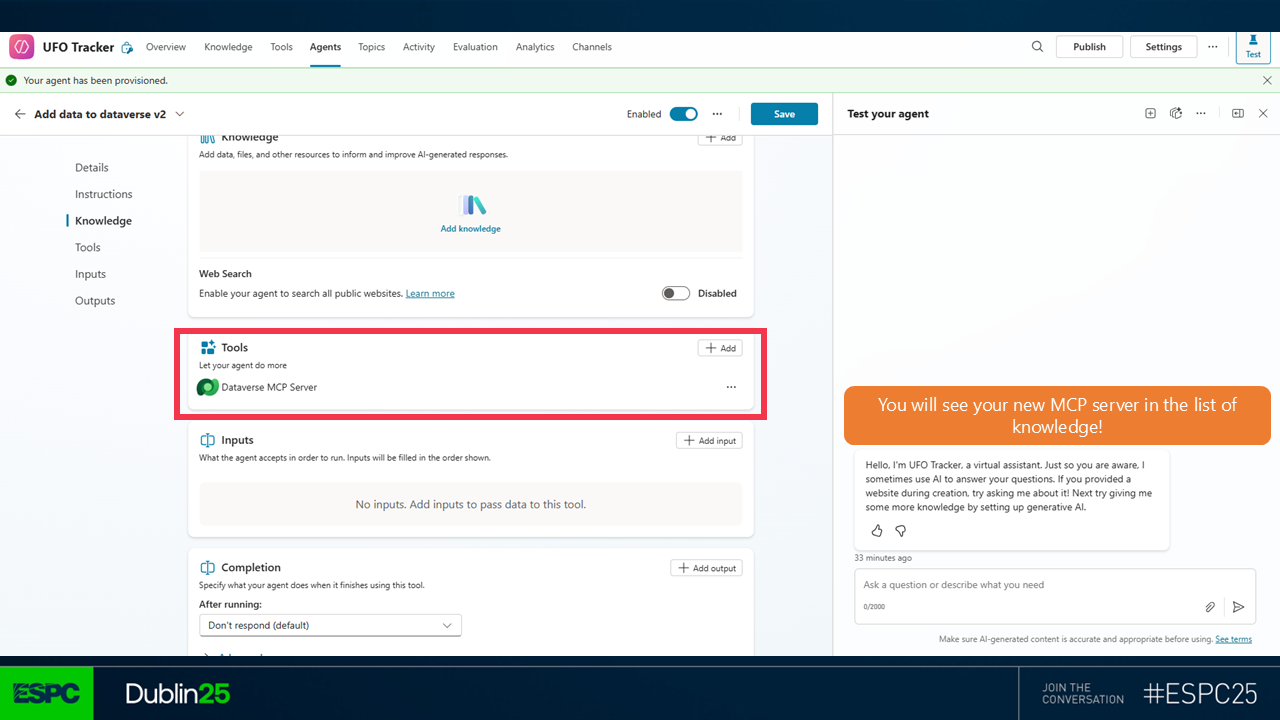Image resolution: width=1280 pixels, height=720 pixels.
Task: Click thumbs up on the greeting message
Action: tap(877, 531)
